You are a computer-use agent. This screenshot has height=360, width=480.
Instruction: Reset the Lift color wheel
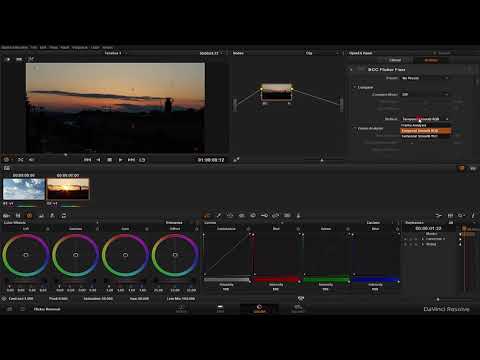[x=47, y=229]
